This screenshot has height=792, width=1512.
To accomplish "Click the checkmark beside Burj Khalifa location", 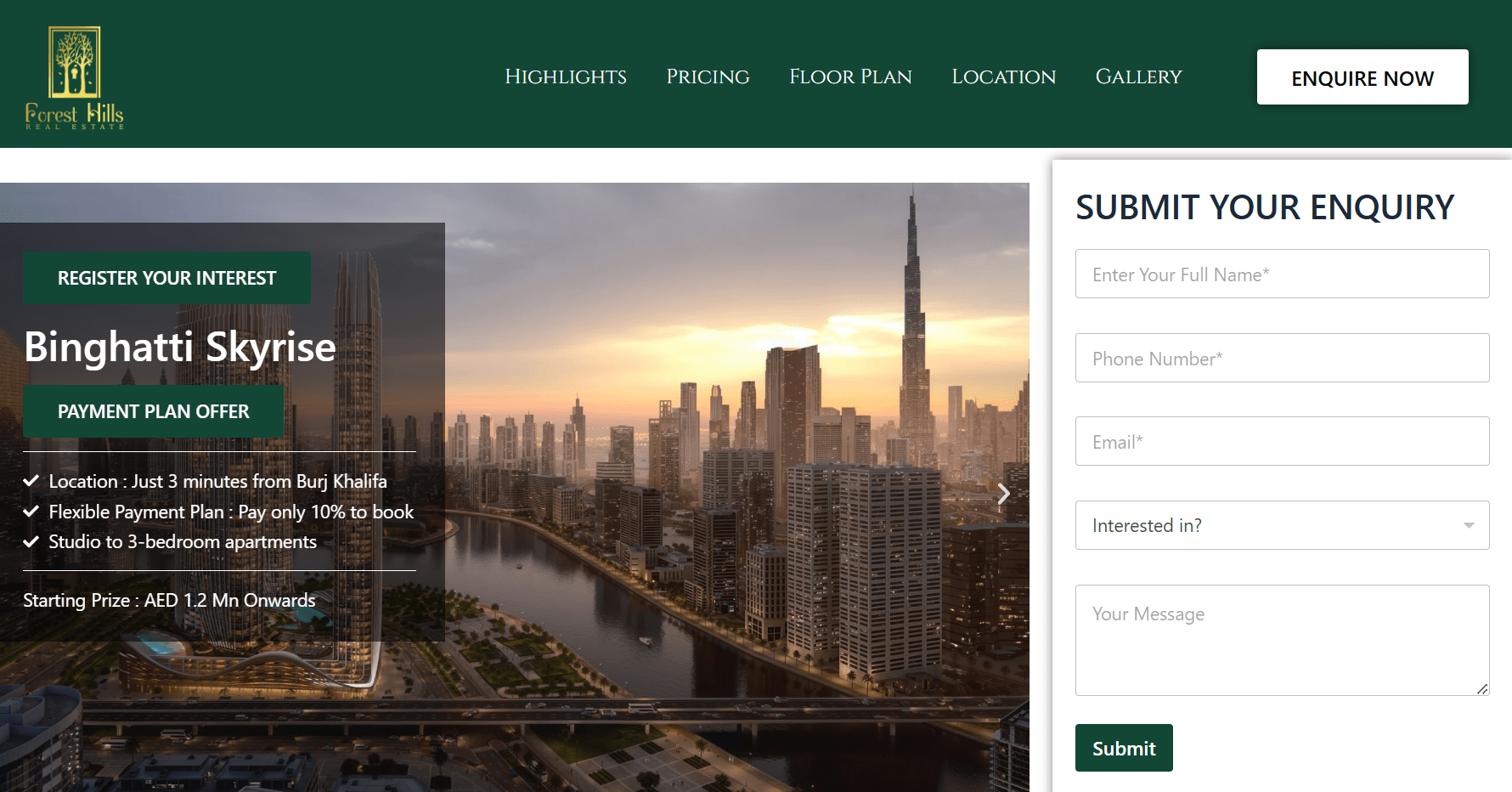I will coord(31,481).
